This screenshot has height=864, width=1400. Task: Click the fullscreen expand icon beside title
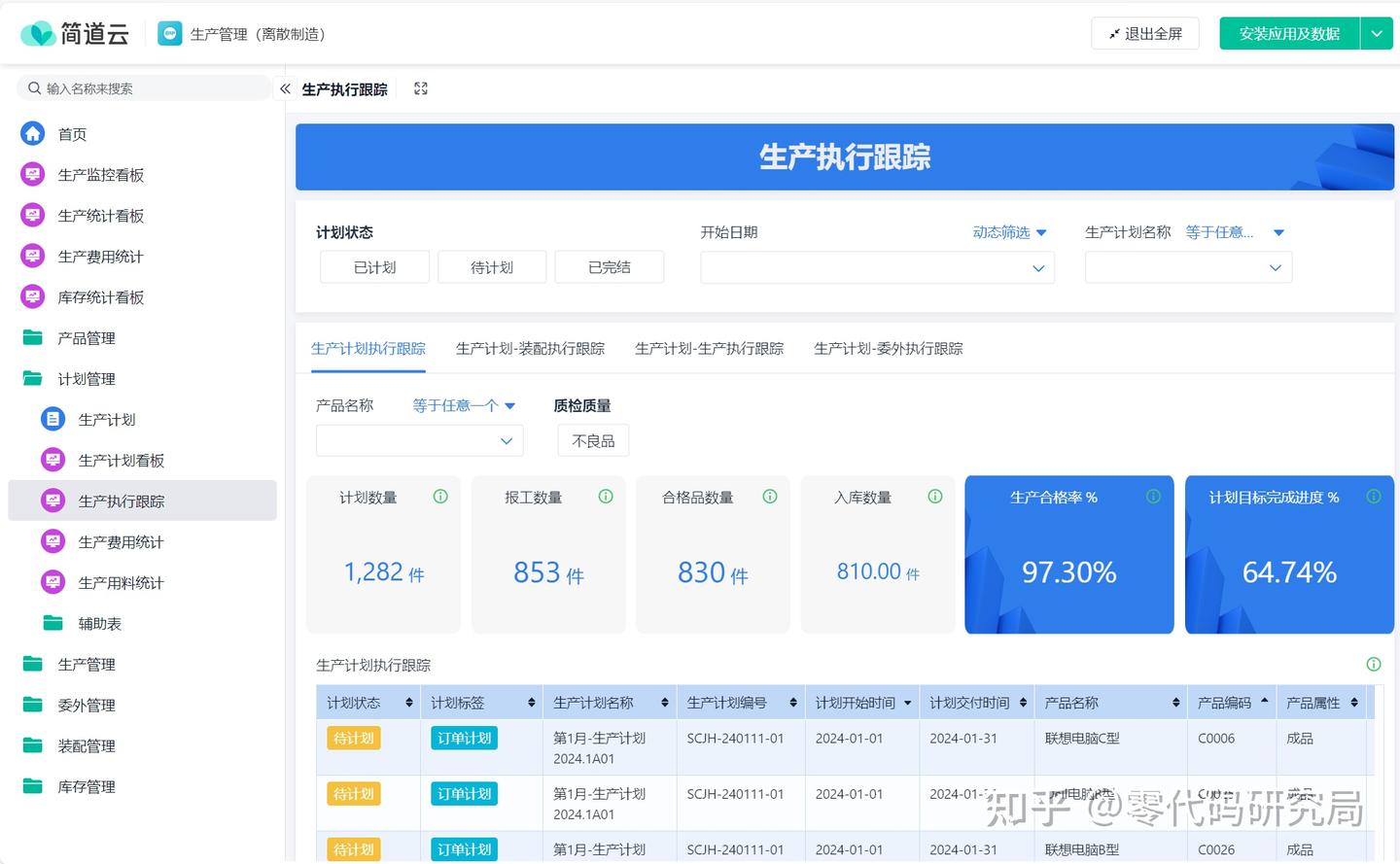[x=421, y=89]
